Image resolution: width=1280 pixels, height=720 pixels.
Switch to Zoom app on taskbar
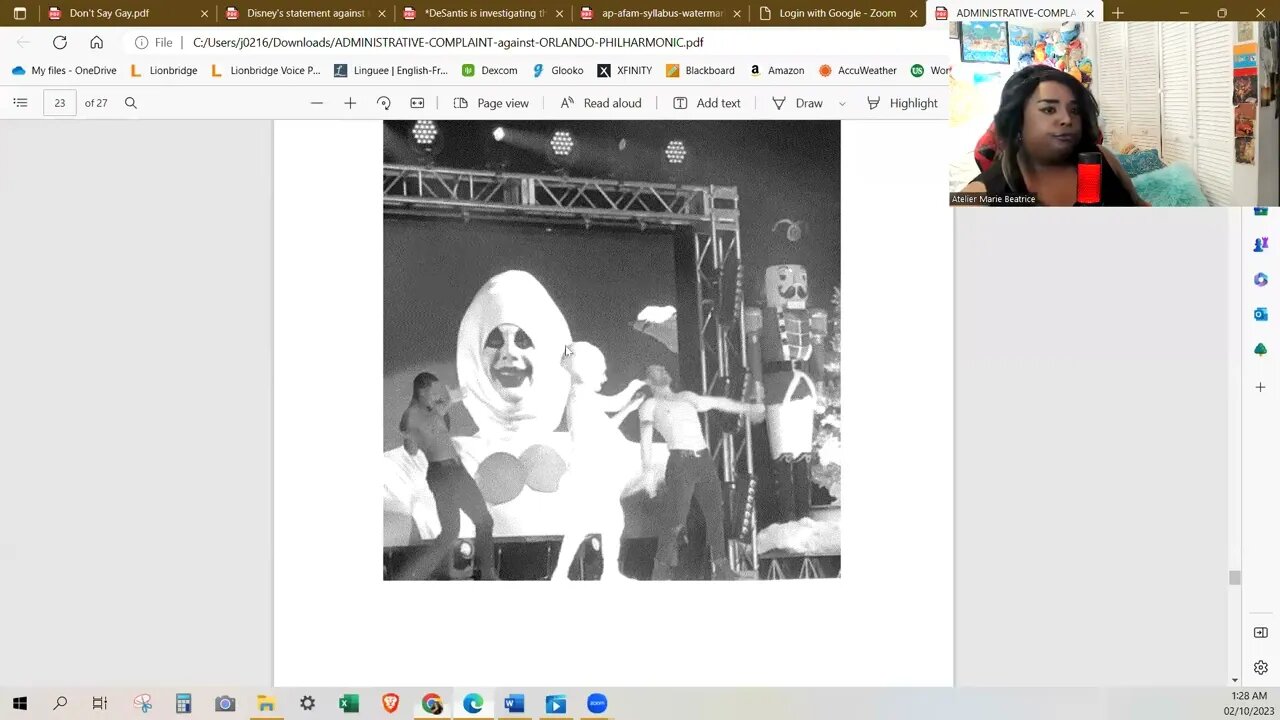click(597, 704)
